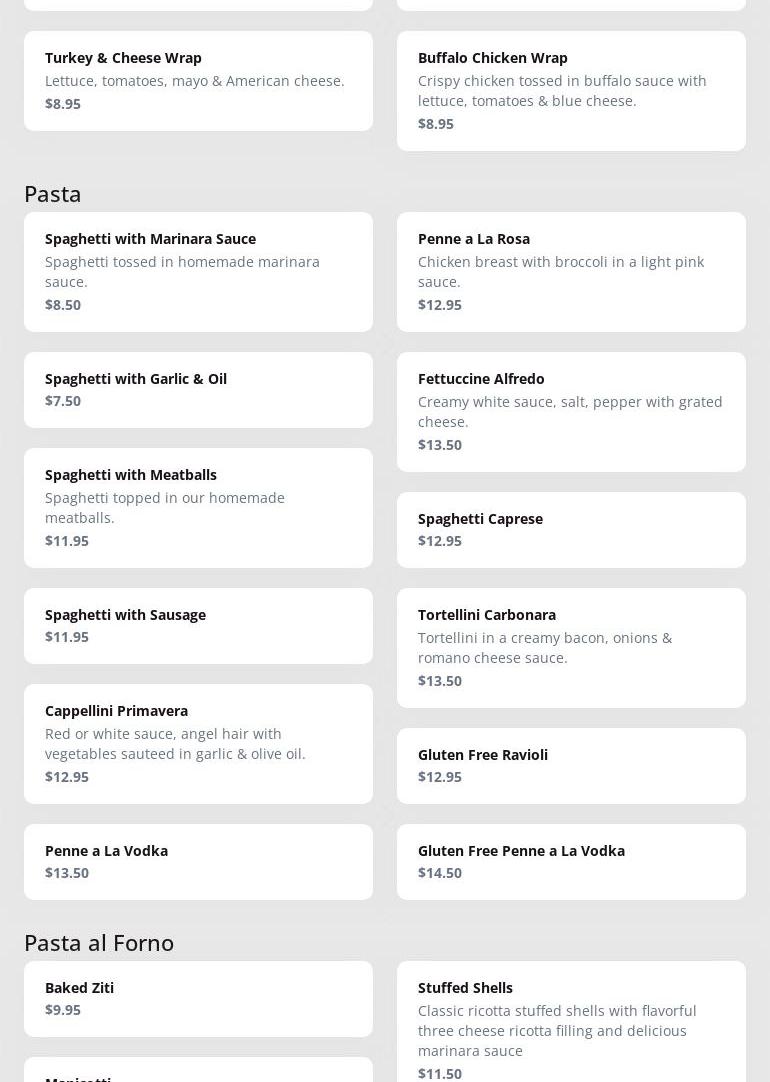Open the Penne a La Rosa item
The height and width of the screenshot is (1082, 770).
[571, 271]
